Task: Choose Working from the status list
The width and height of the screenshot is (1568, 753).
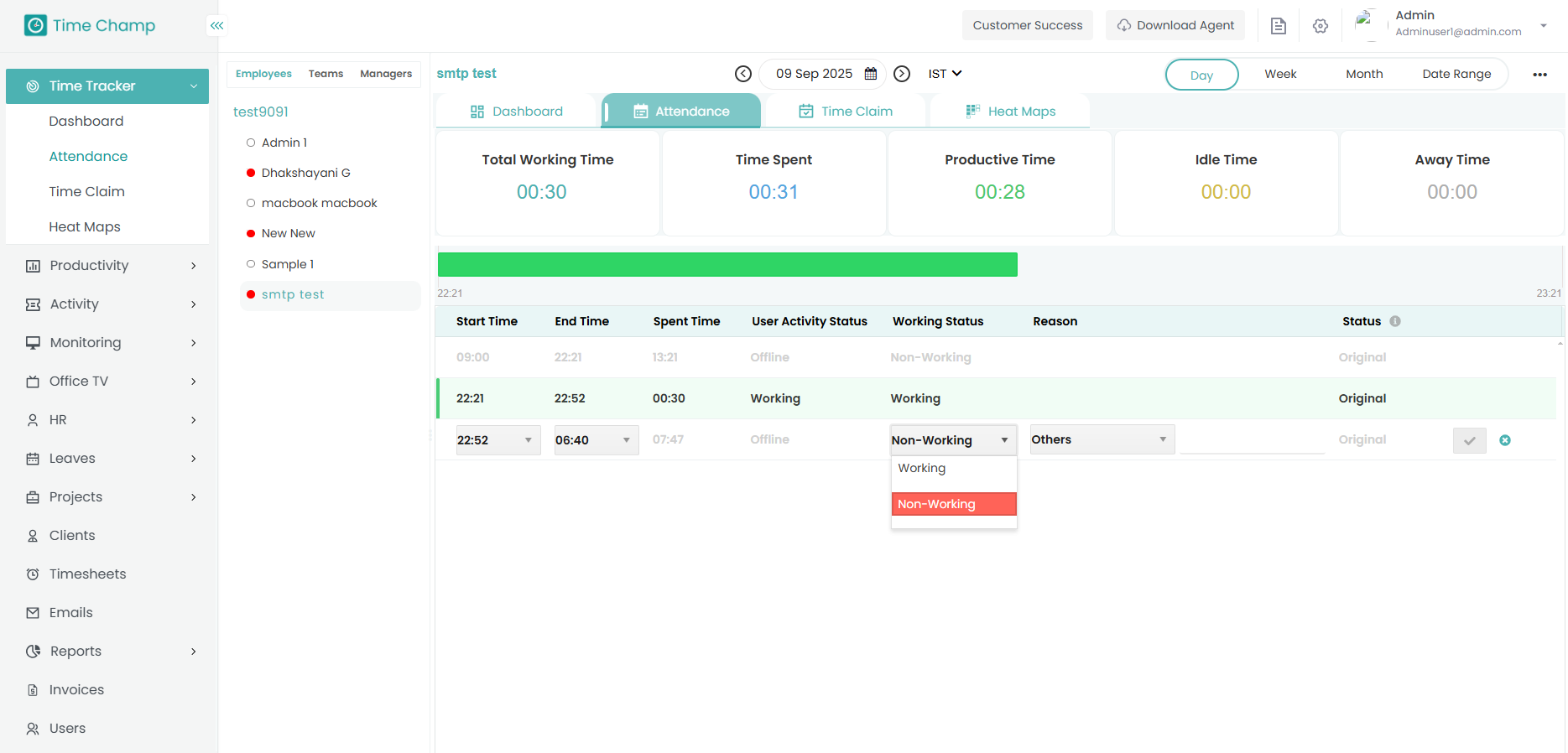Action: click(x=954, y=468)
